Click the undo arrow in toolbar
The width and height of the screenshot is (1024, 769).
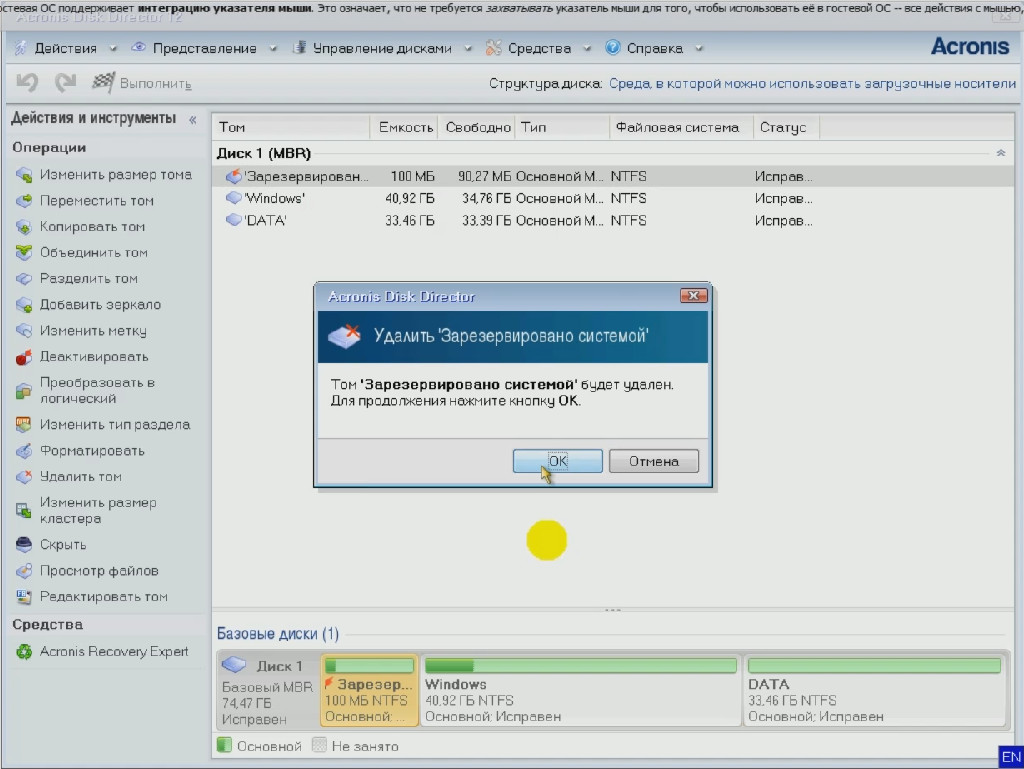pyautogui.click(x=27, y=83)
